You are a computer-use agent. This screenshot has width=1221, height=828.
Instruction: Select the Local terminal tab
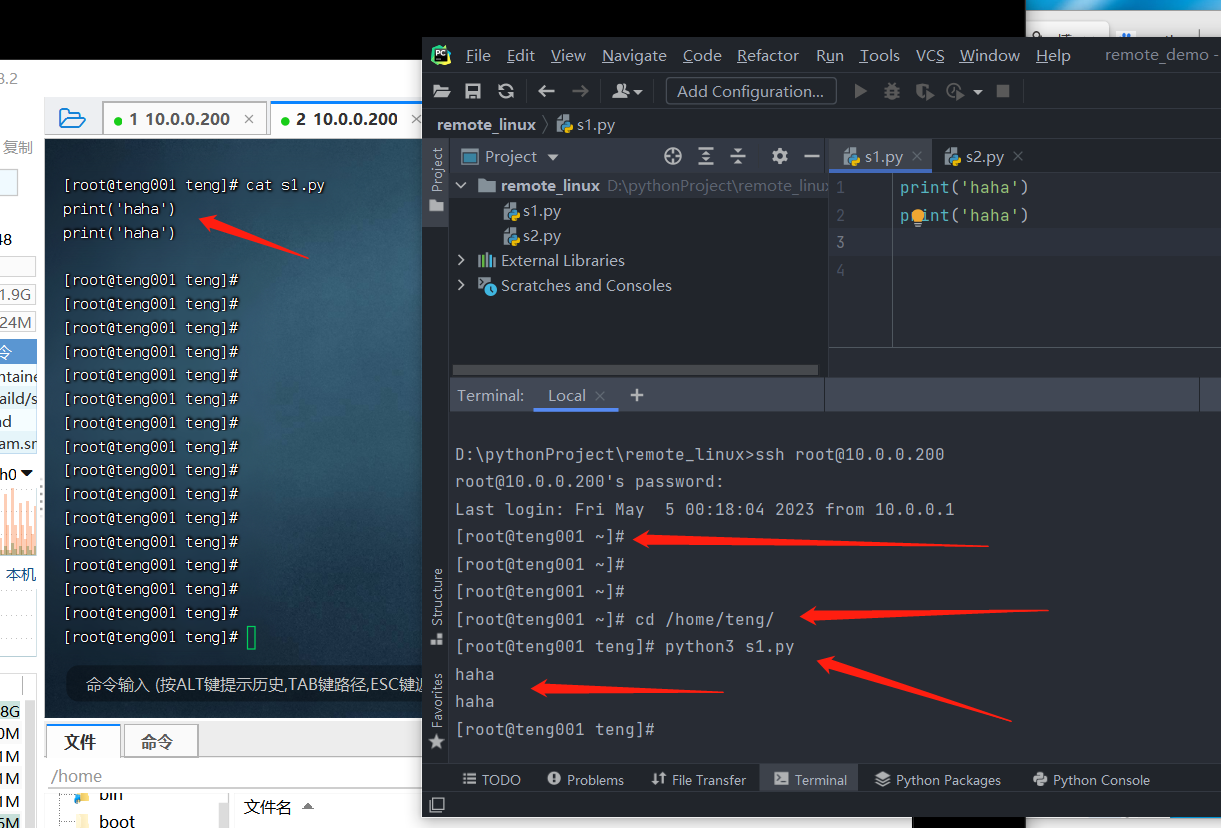(566, 395)
